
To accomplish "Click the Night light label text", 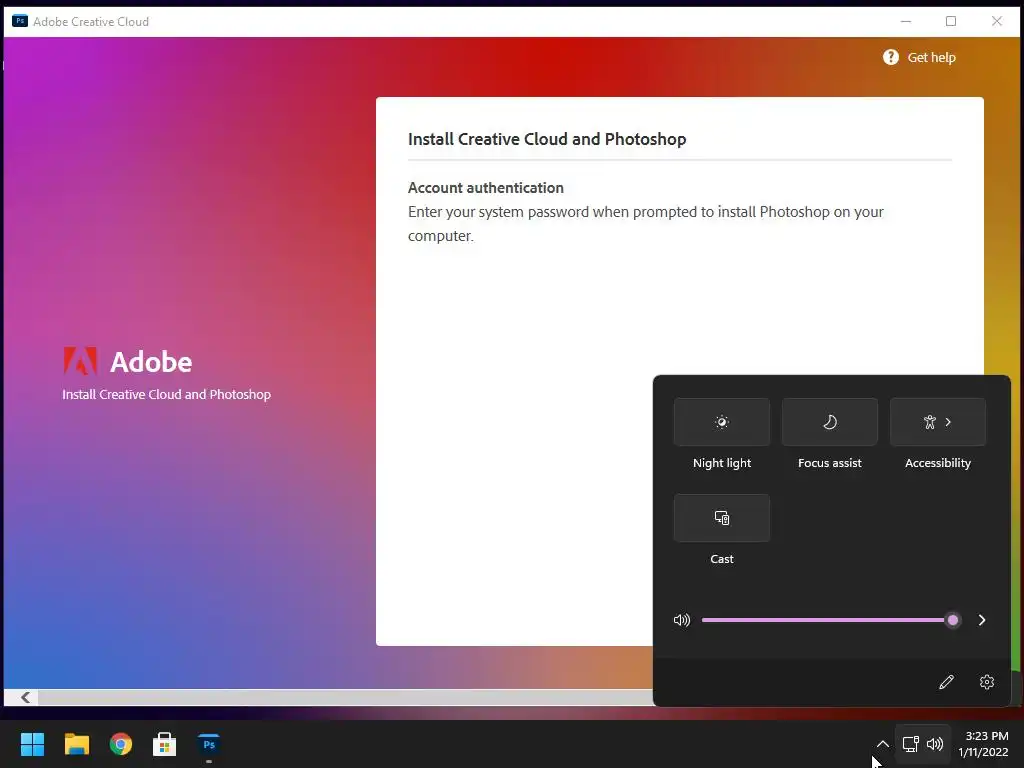I will point(722,463).
